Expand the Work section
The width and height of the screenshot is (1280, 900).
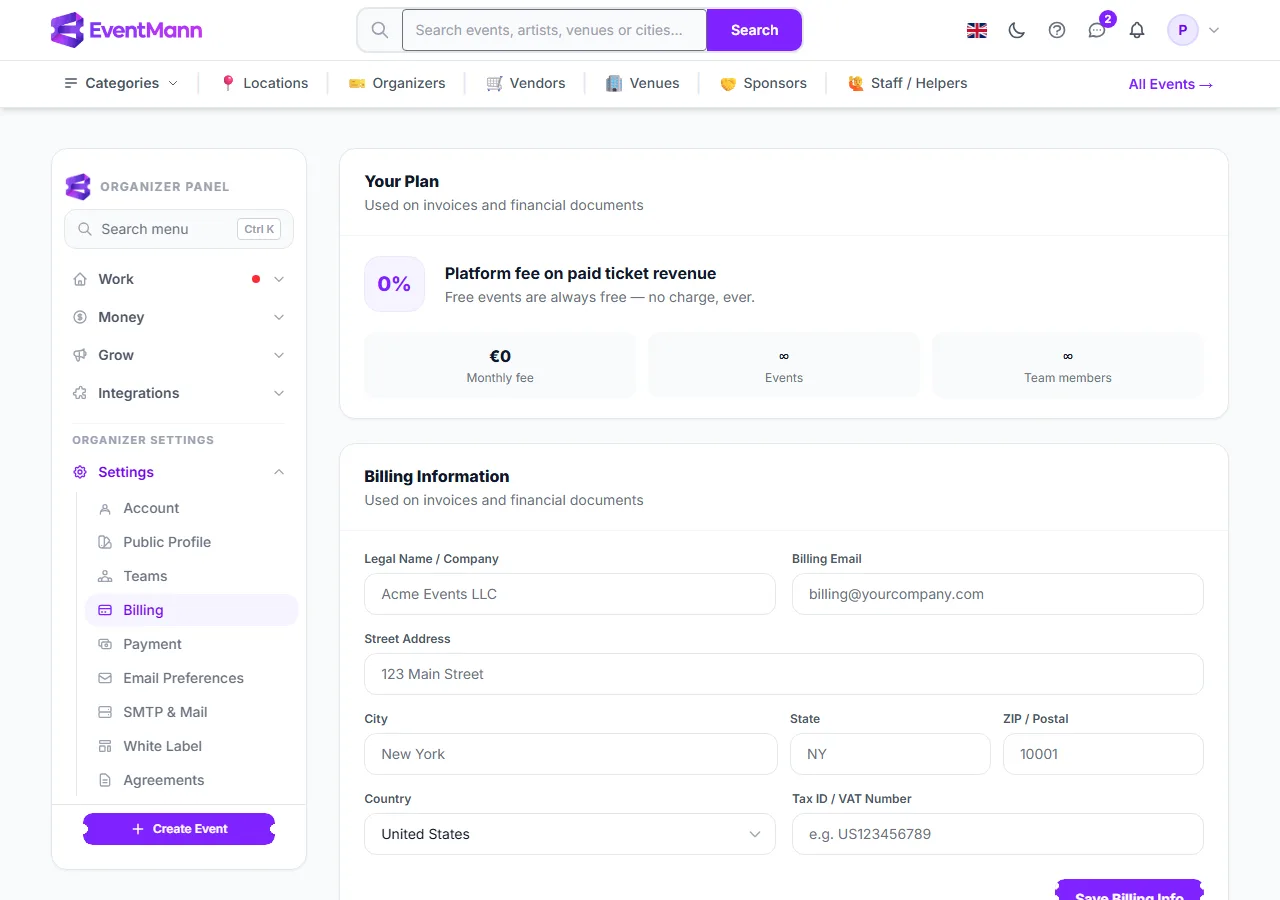coord(179,279)
